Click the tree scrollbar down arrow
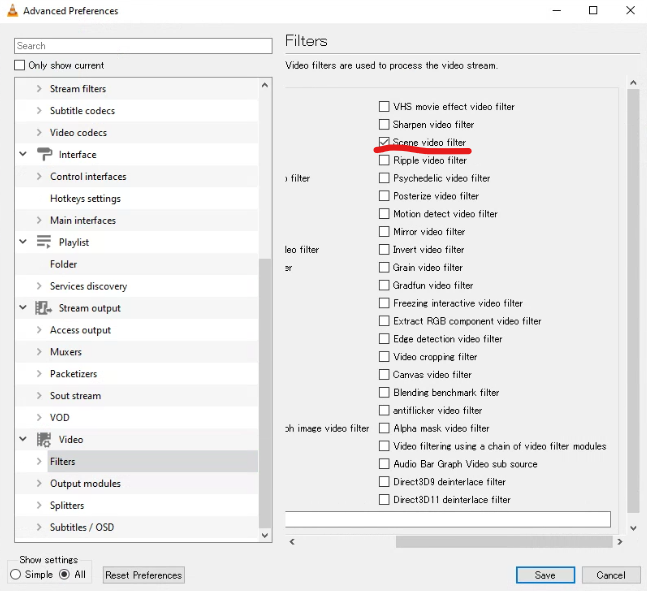Viewport: 647px width, 591px height. 265,535
